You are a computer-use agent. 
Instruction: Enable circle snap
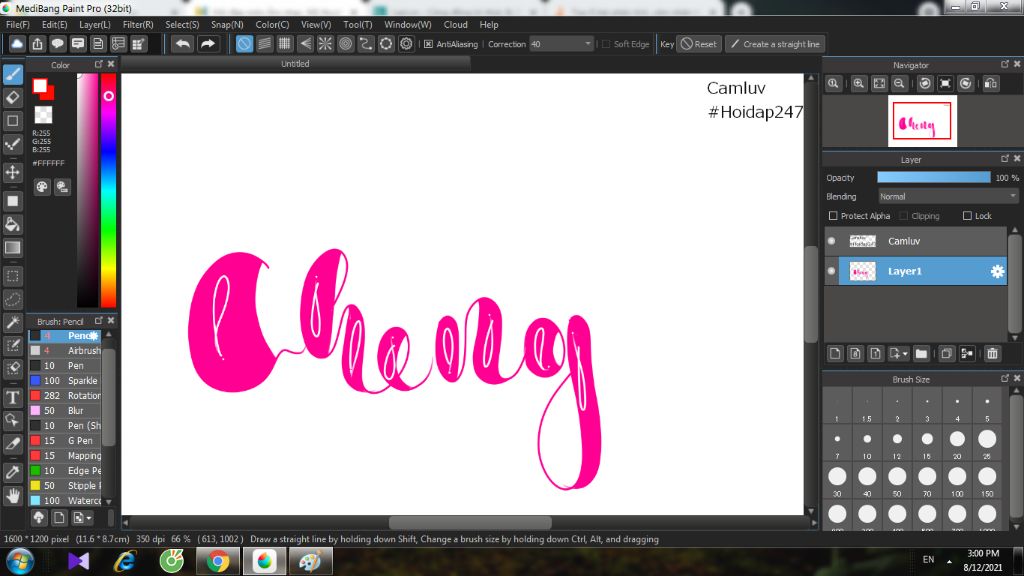pos(345,44)
